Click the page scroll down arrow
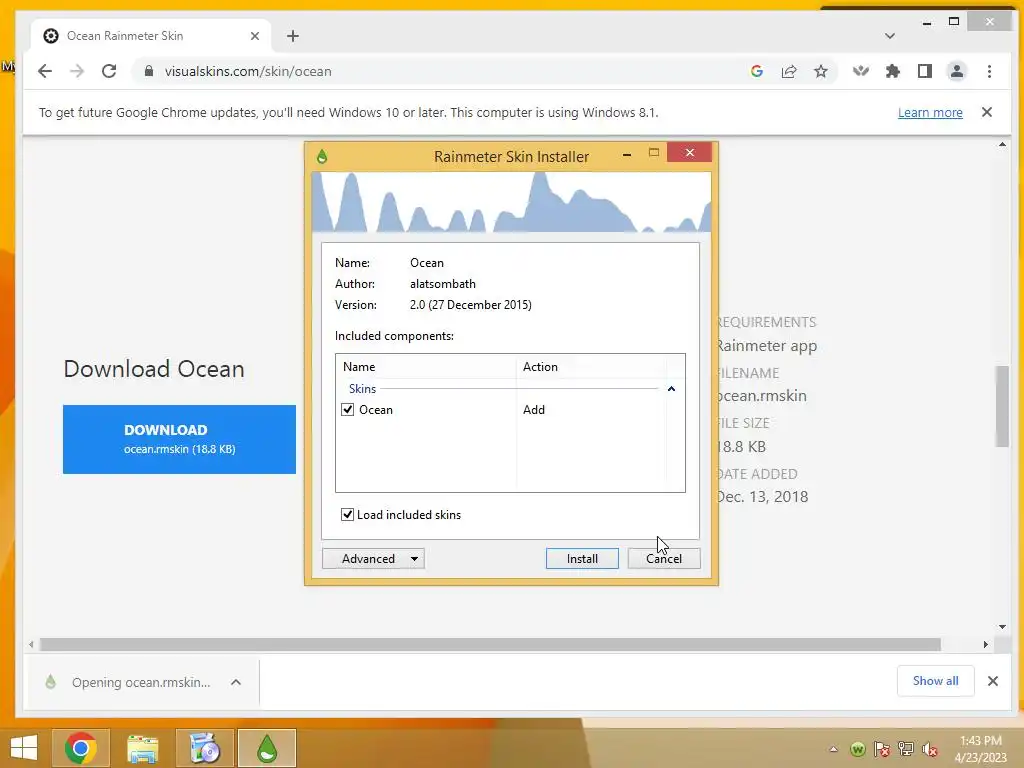The image size is (1024, 768). [1002, 627]
